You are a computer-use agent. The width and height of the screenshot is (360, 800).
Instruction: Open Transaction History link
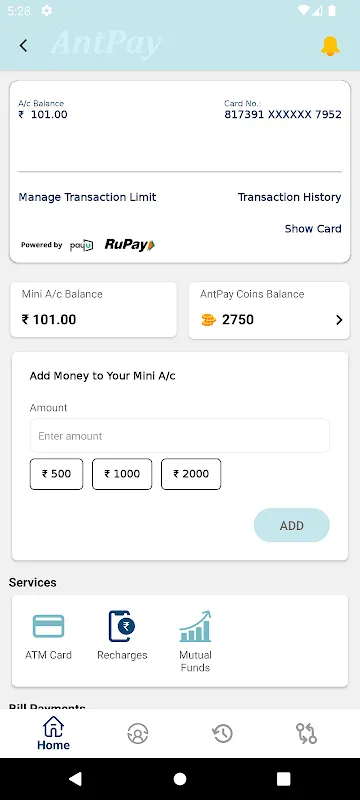click(290, 197)
